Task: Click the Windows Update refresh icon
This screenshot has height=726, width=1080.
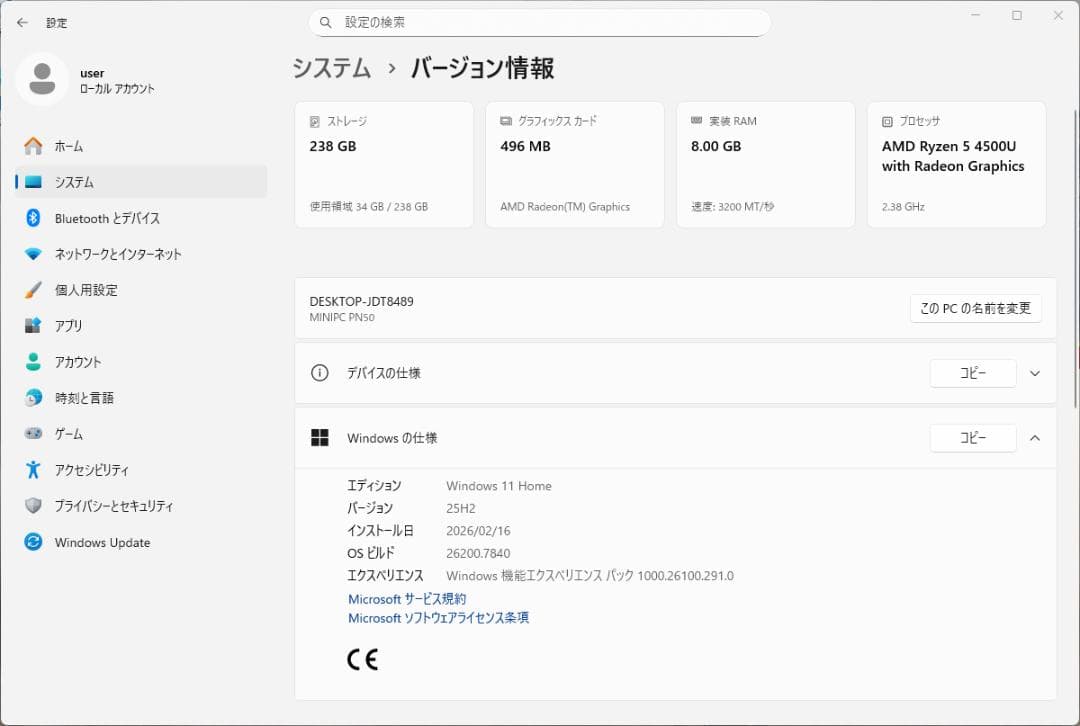Action: pos(33,542)
